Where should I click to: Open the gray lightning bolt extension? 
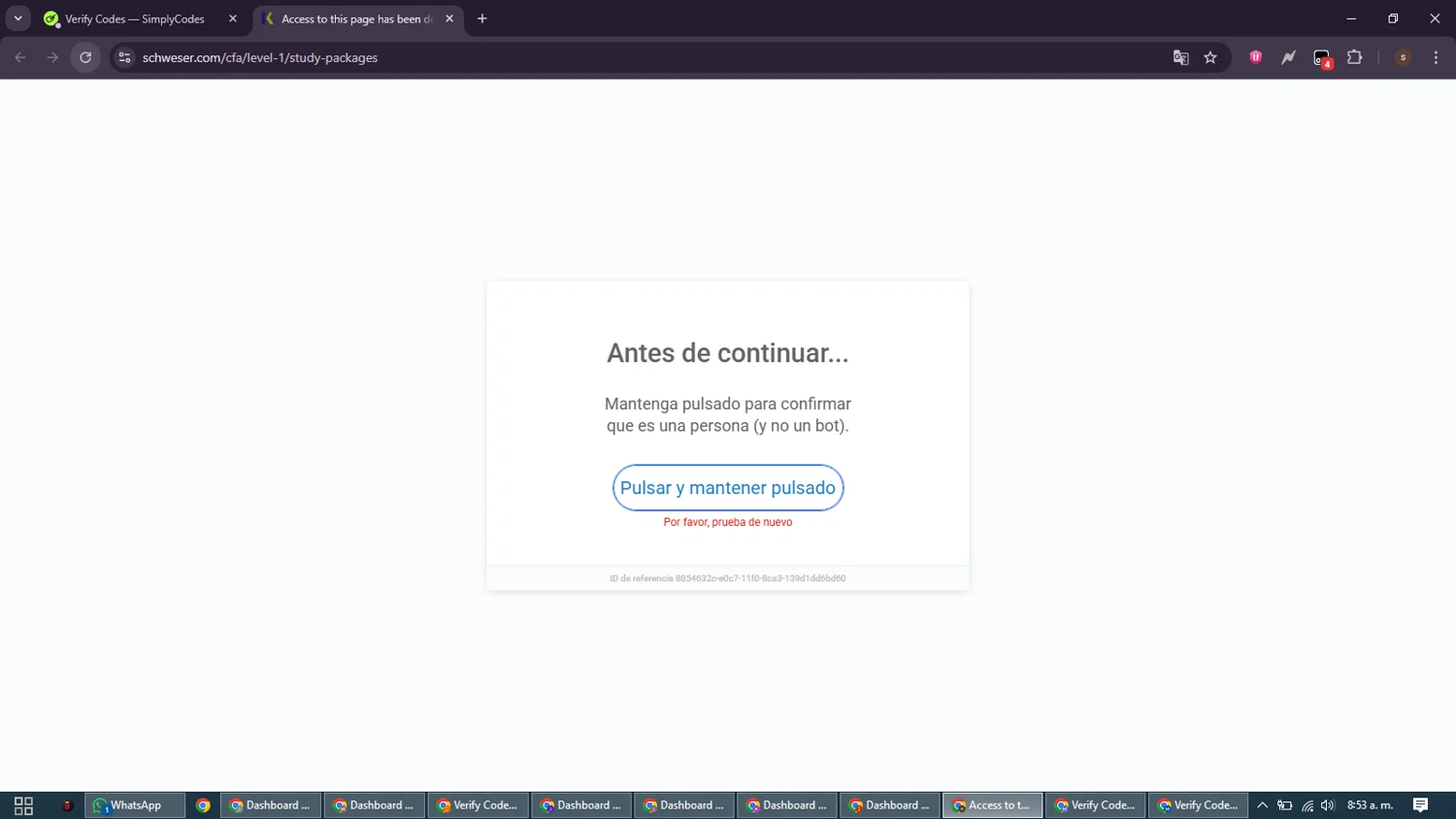(1288, 57)
